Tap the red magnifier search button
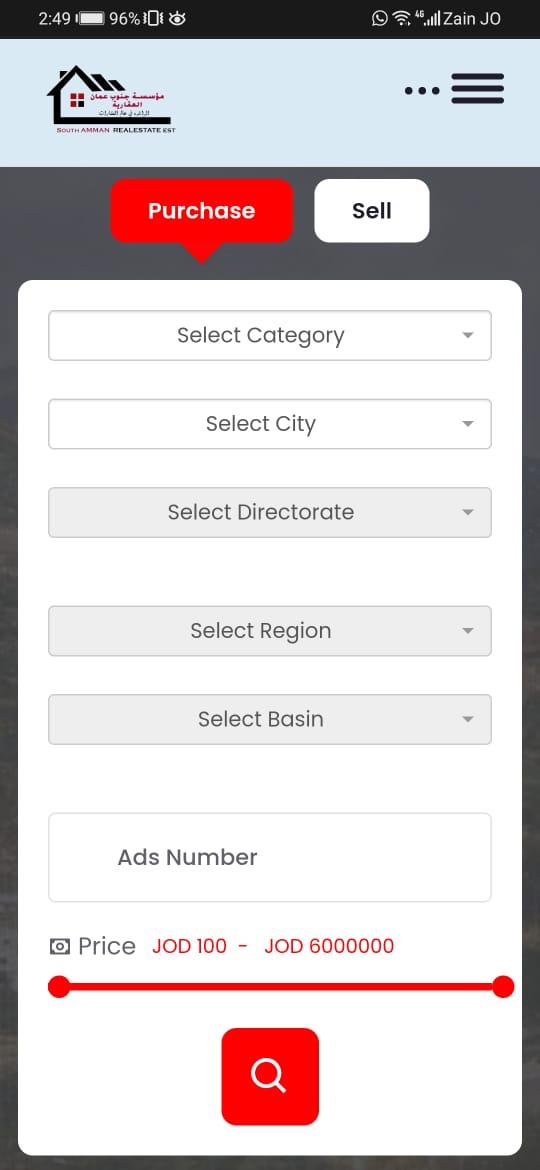Viewport: 540px width, 1170px height. point(270,1076)
